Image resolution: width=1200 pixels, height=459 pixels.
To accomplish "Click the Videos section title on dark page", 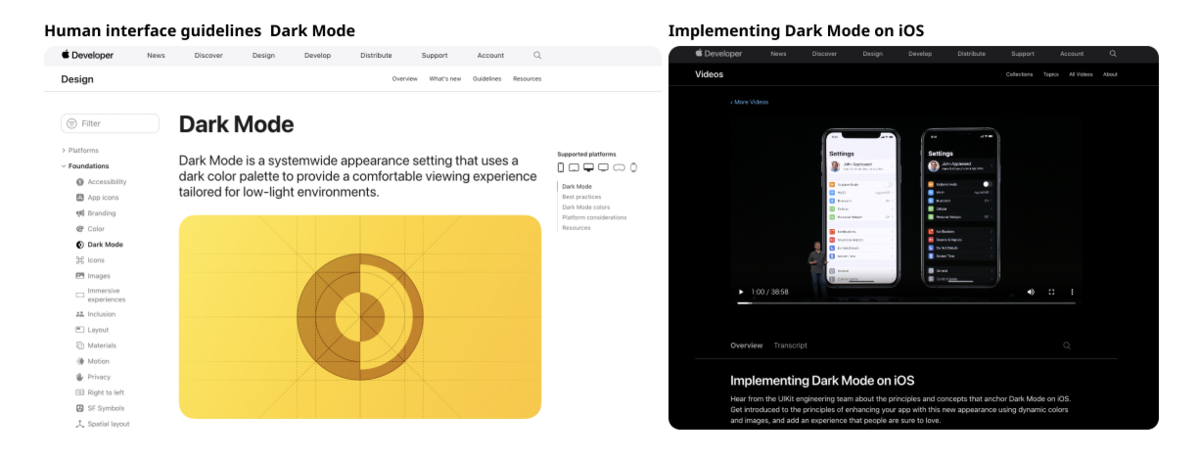I will pos(709,75).
